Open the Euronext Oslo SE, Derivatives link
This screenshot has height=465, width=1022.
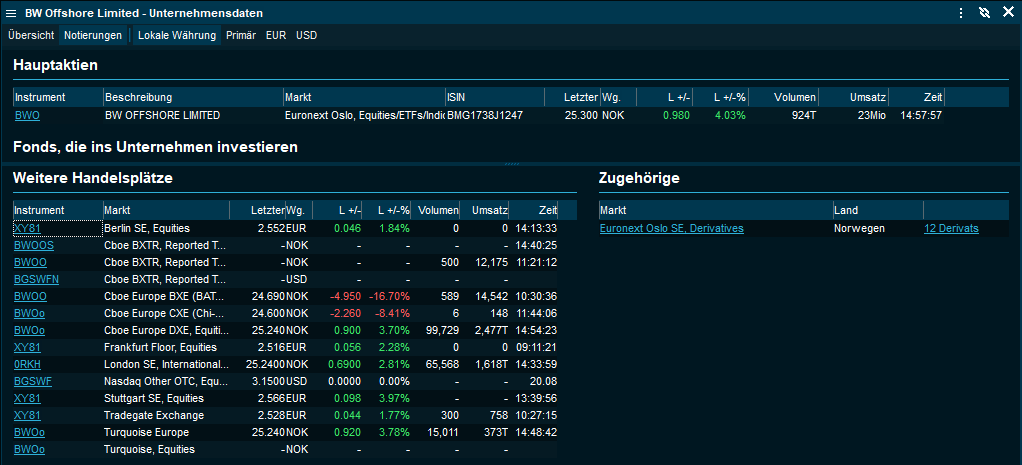click(x=671, y=229)
